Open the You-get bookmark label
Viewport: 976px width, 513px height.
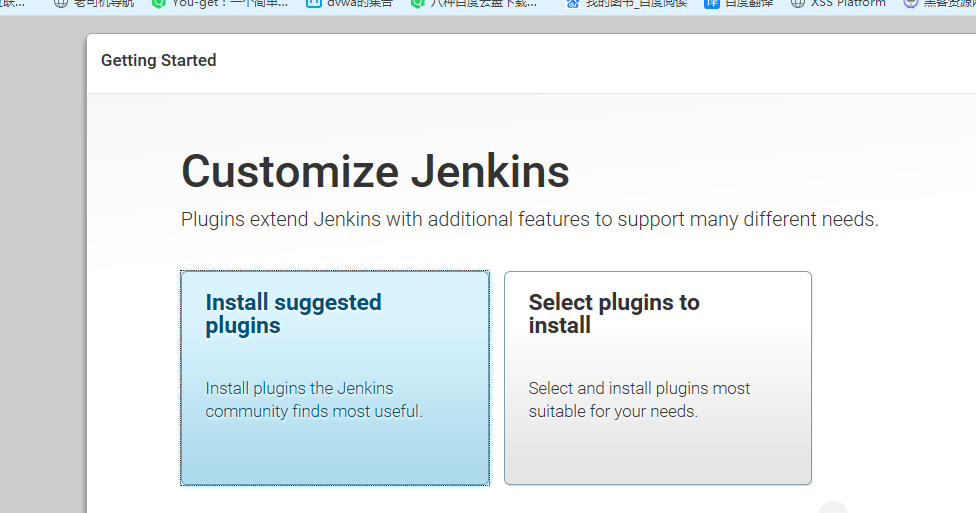[x=229, y=3]
